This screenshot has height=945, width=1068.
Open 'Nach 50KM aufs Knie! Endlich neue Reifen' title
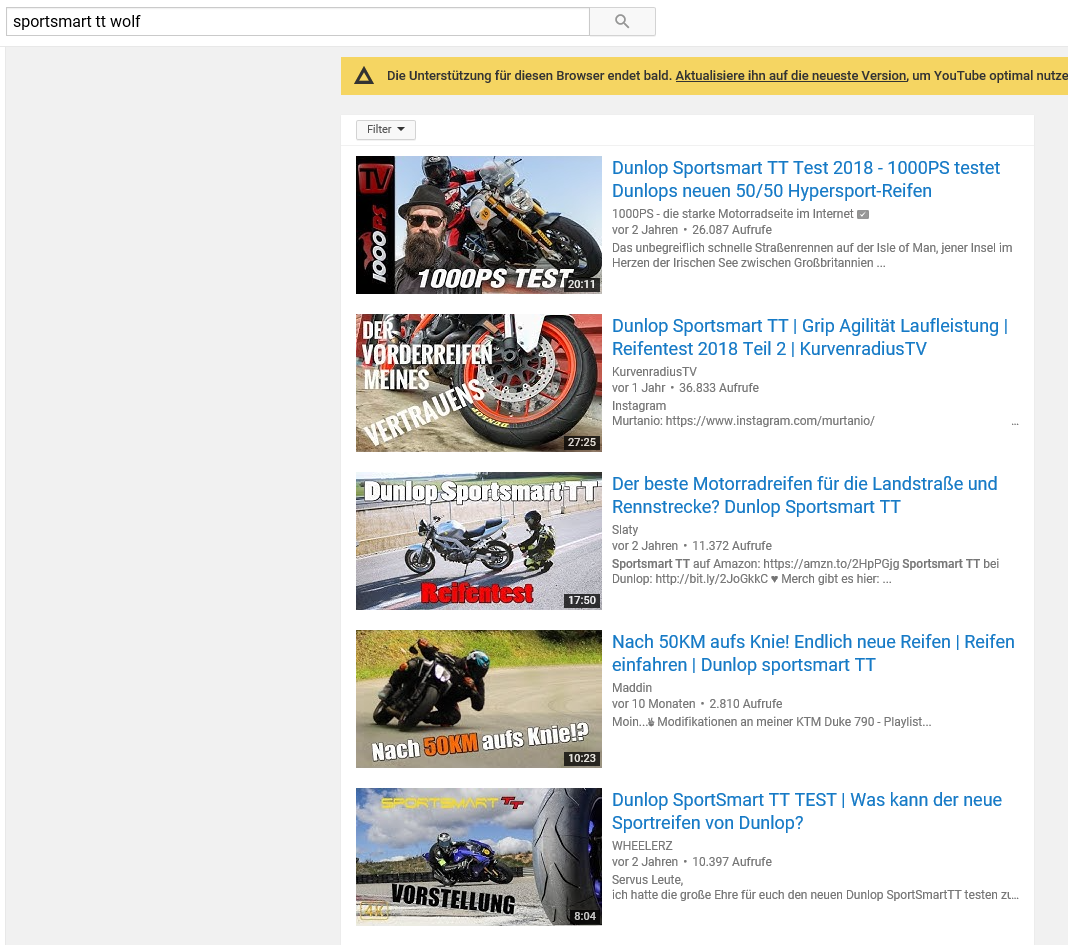813,653
